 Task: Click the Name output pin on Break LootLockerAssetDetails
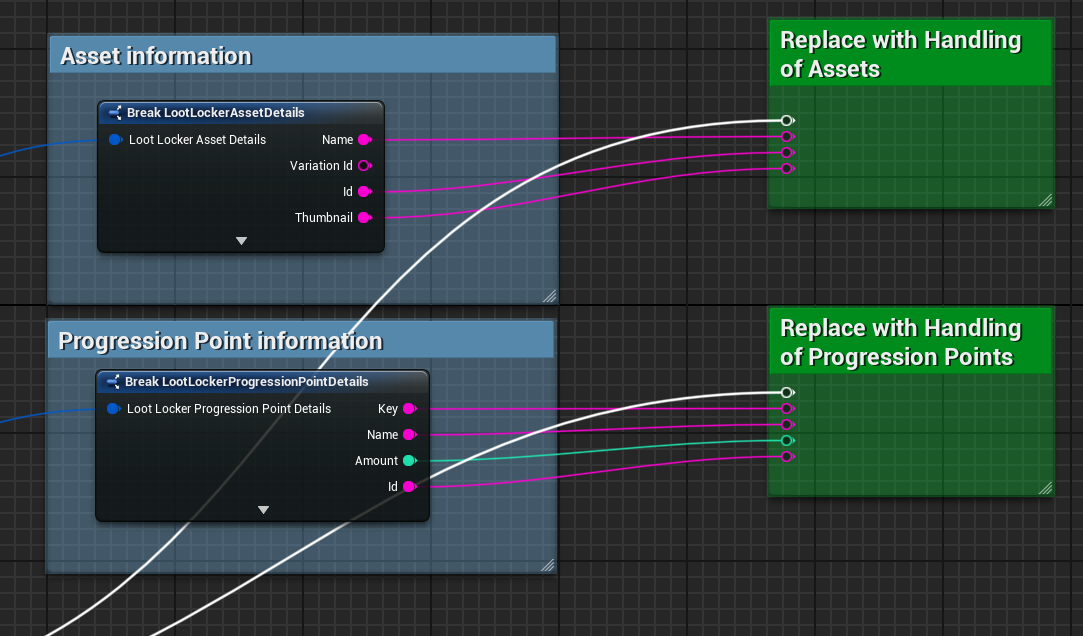coord(364,140)
